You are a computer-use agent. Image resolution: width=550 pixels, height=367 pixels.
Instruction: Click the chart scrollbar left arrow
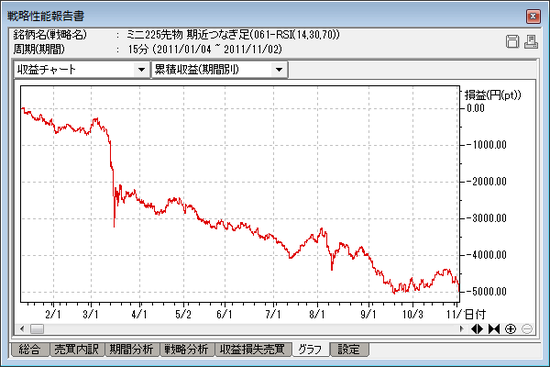(22, 329)
